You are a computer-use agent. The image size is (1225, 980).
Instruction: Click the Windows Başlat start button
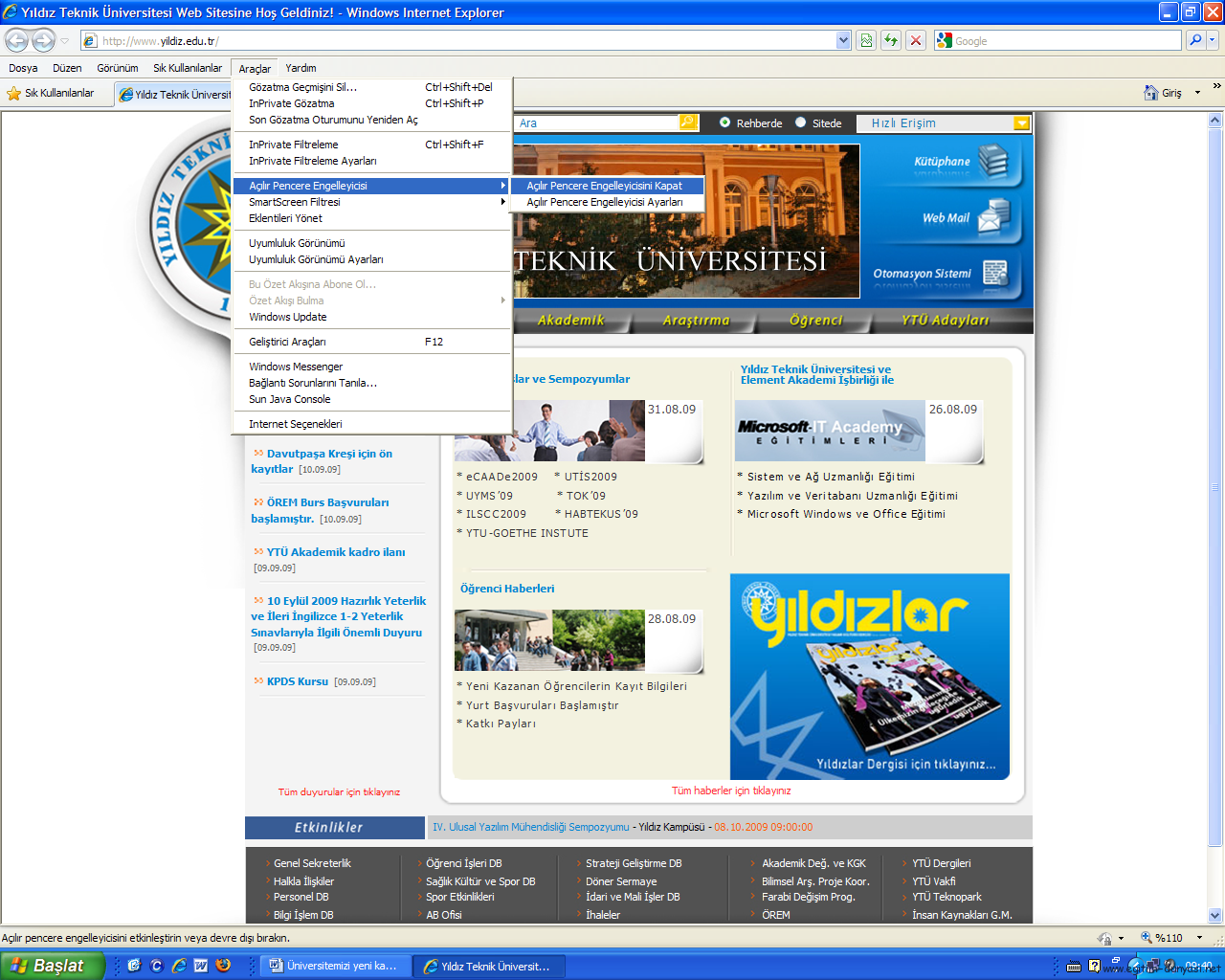48,966
